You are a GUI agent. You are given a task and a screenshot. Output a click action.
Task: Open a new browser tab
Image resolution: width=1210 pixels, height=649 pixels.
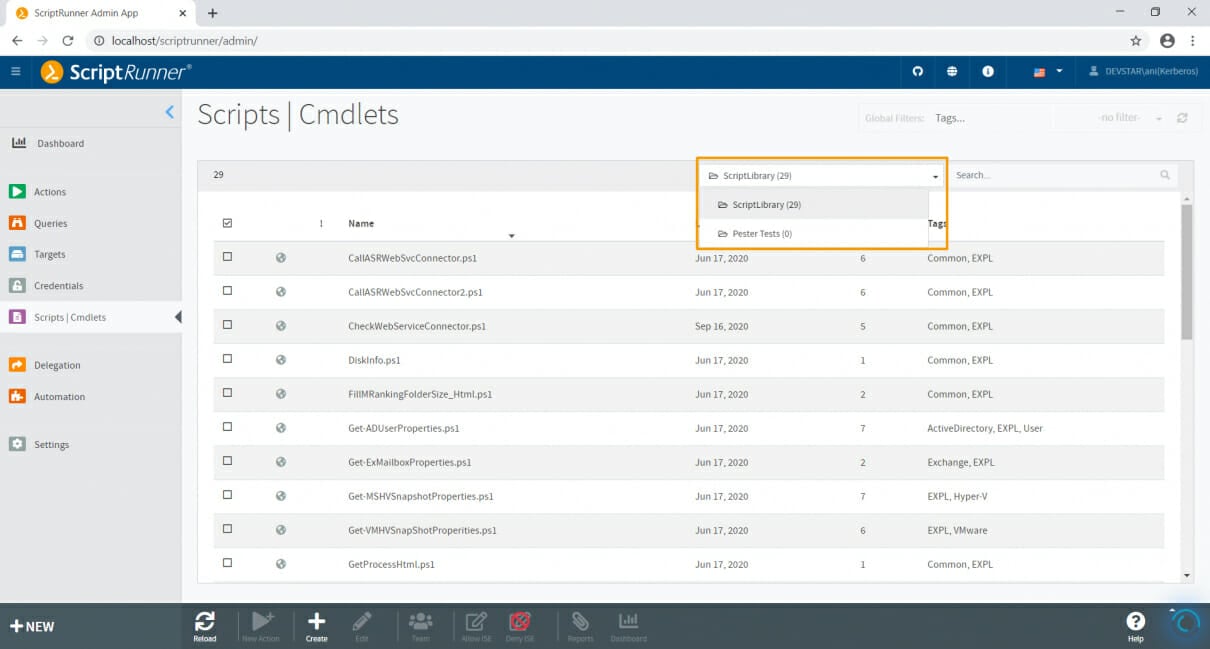pos(212,13)
